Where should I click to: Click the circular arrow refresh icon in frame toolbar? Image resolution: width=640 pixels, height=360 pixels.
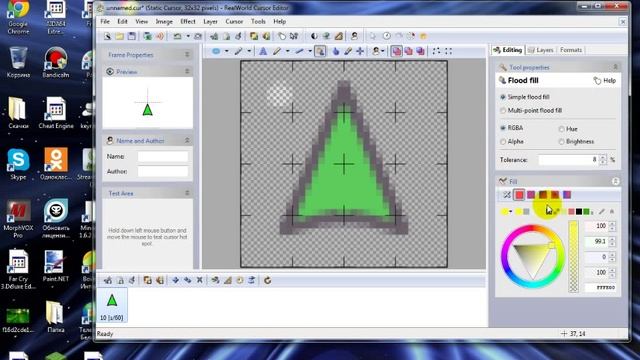(x=267, y=280)
